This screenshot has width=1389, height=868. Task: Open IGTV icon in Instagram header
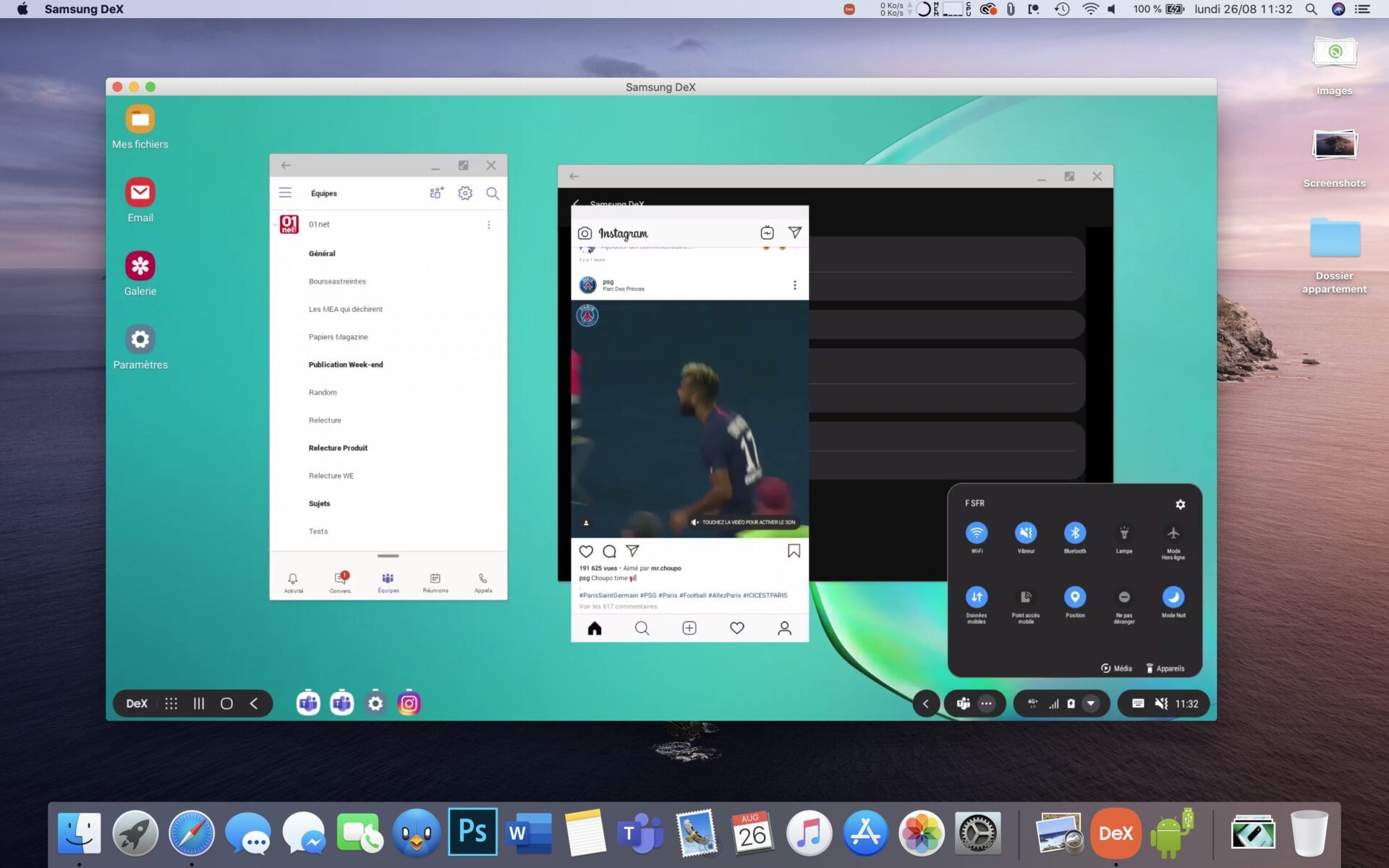(x=767, y=233)
